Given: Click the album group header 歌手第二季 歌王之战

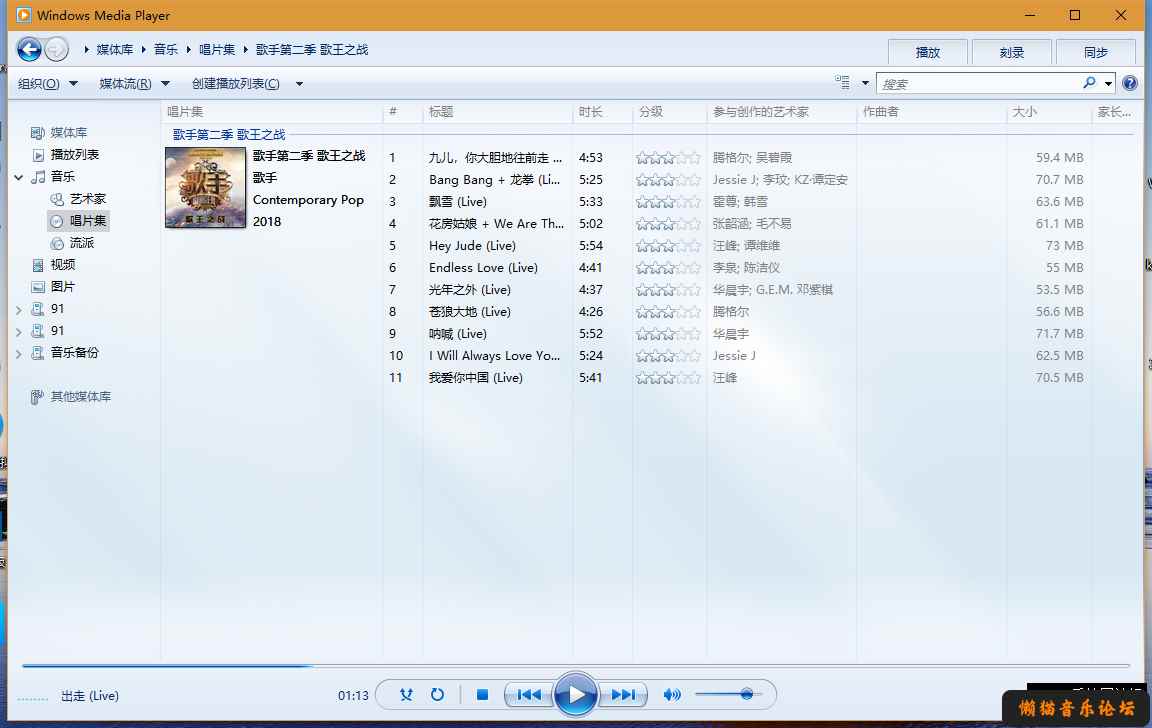Looking at the screenshot, I should point(228,134).
